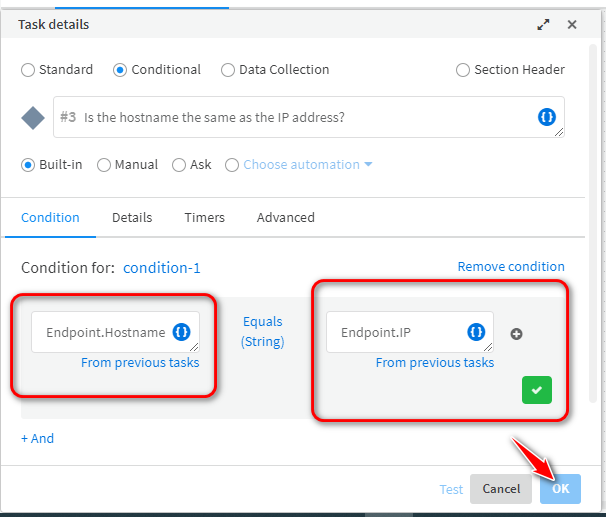606x517 pixels.
Task: Choose the Section Header option
Action: click(x=463, y=70)
